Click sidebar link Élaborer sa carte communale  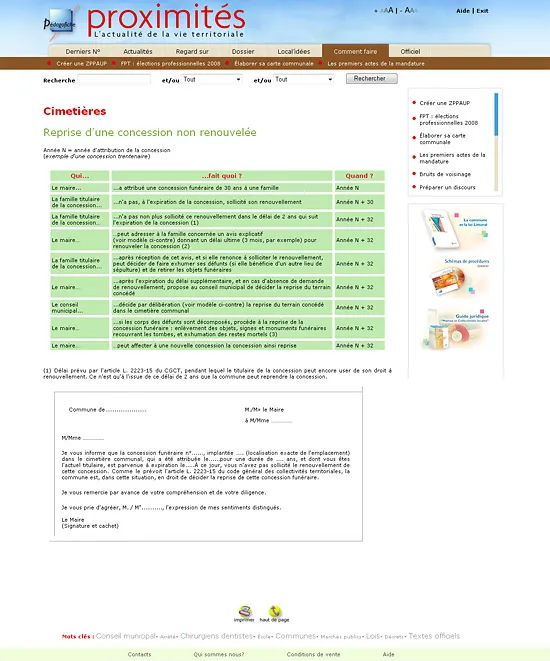click(x=443, y=139)
